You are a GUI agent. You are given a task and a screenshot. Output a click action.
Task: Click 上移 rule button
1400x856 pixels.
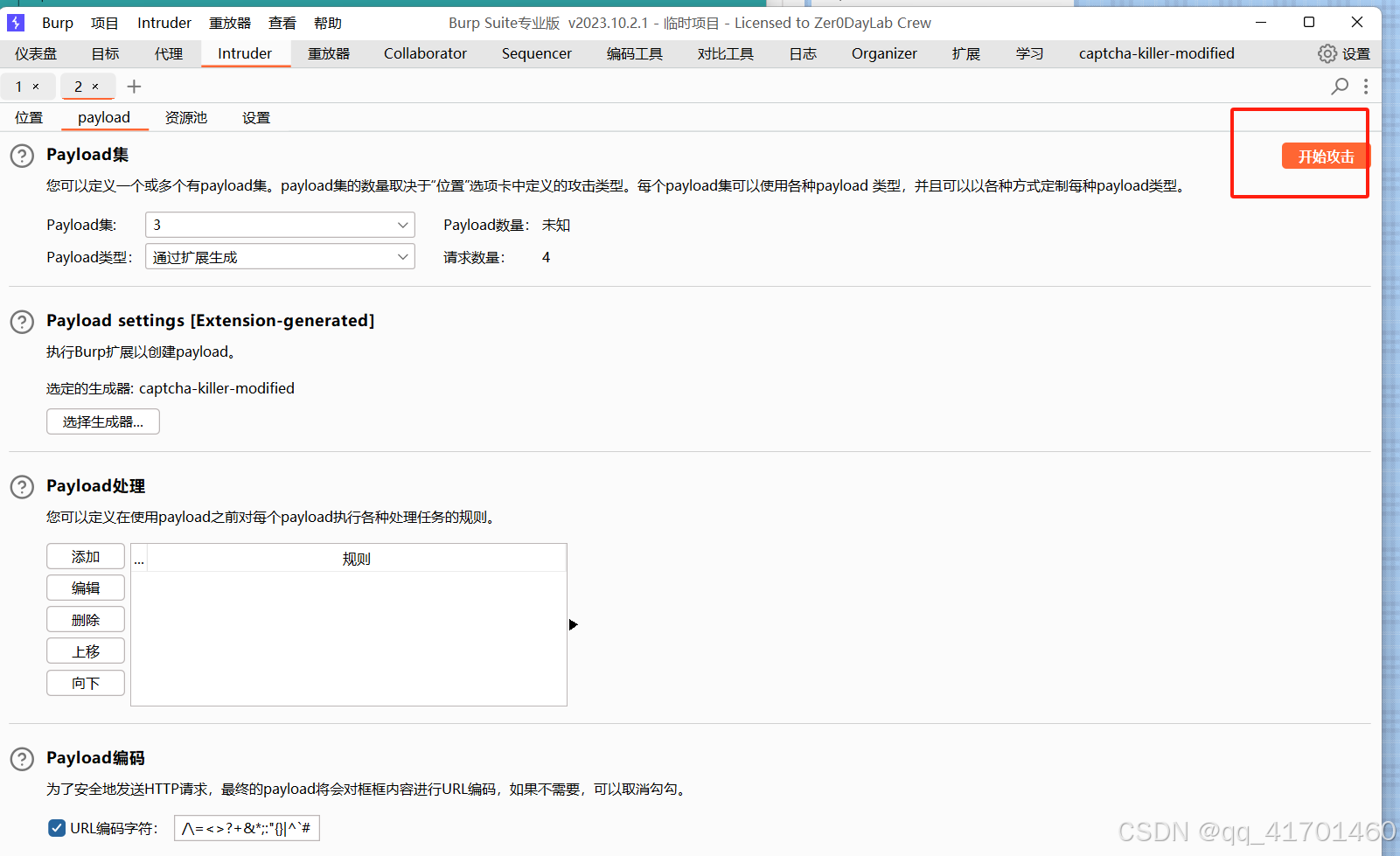86,651
